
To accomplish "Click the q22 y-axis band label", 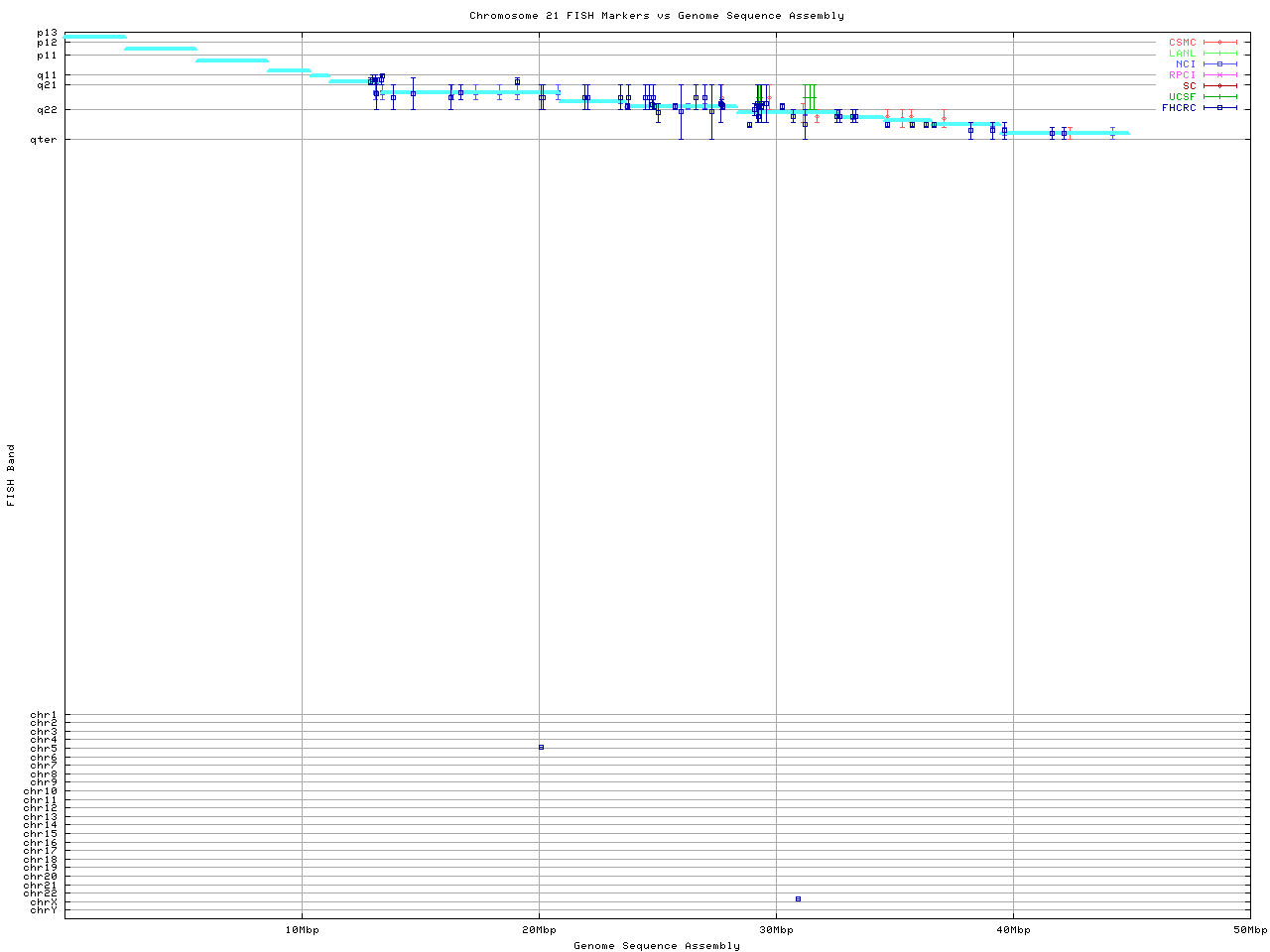I will 47,110.
